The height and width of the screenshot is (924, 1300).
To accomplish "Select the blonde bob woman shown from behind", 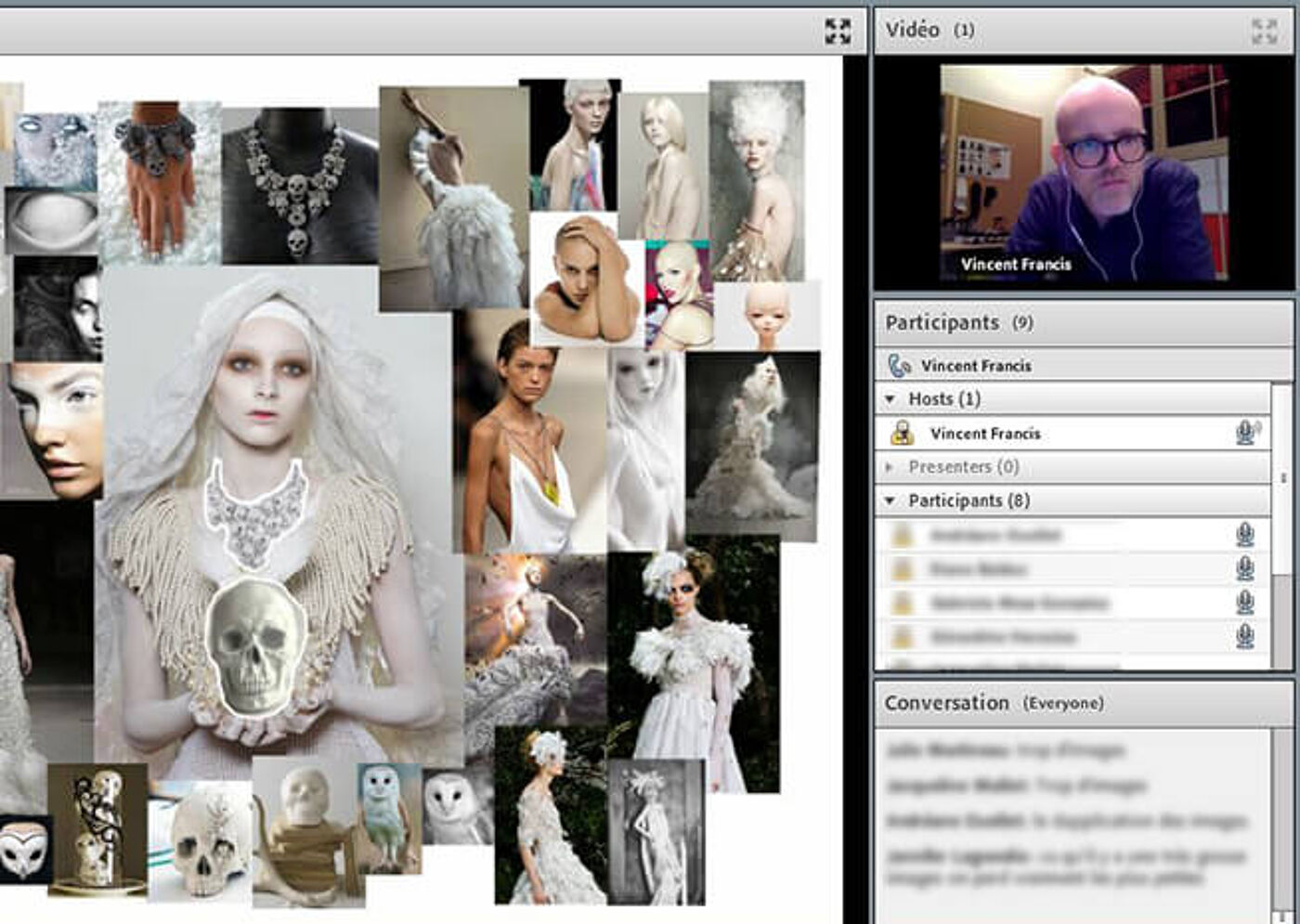I will 663,165.
